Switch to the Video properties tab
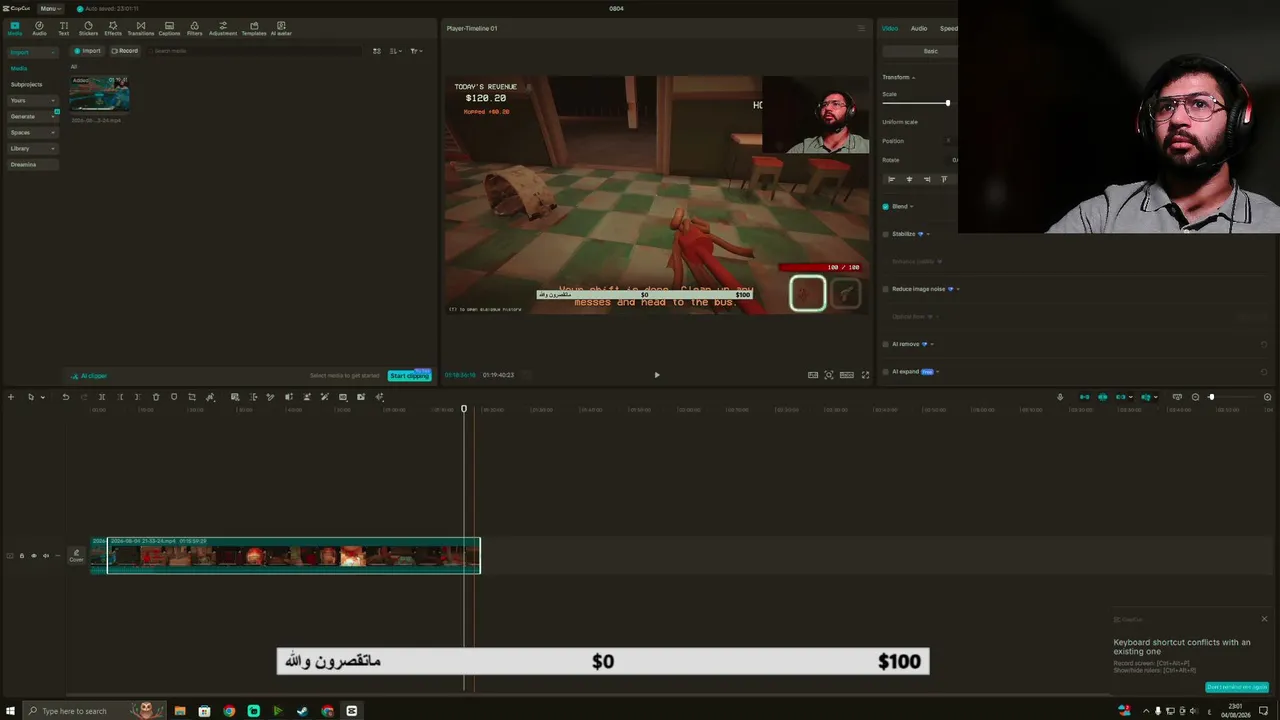The height and width of the screenshot is (720, 1280). [890, 28]
